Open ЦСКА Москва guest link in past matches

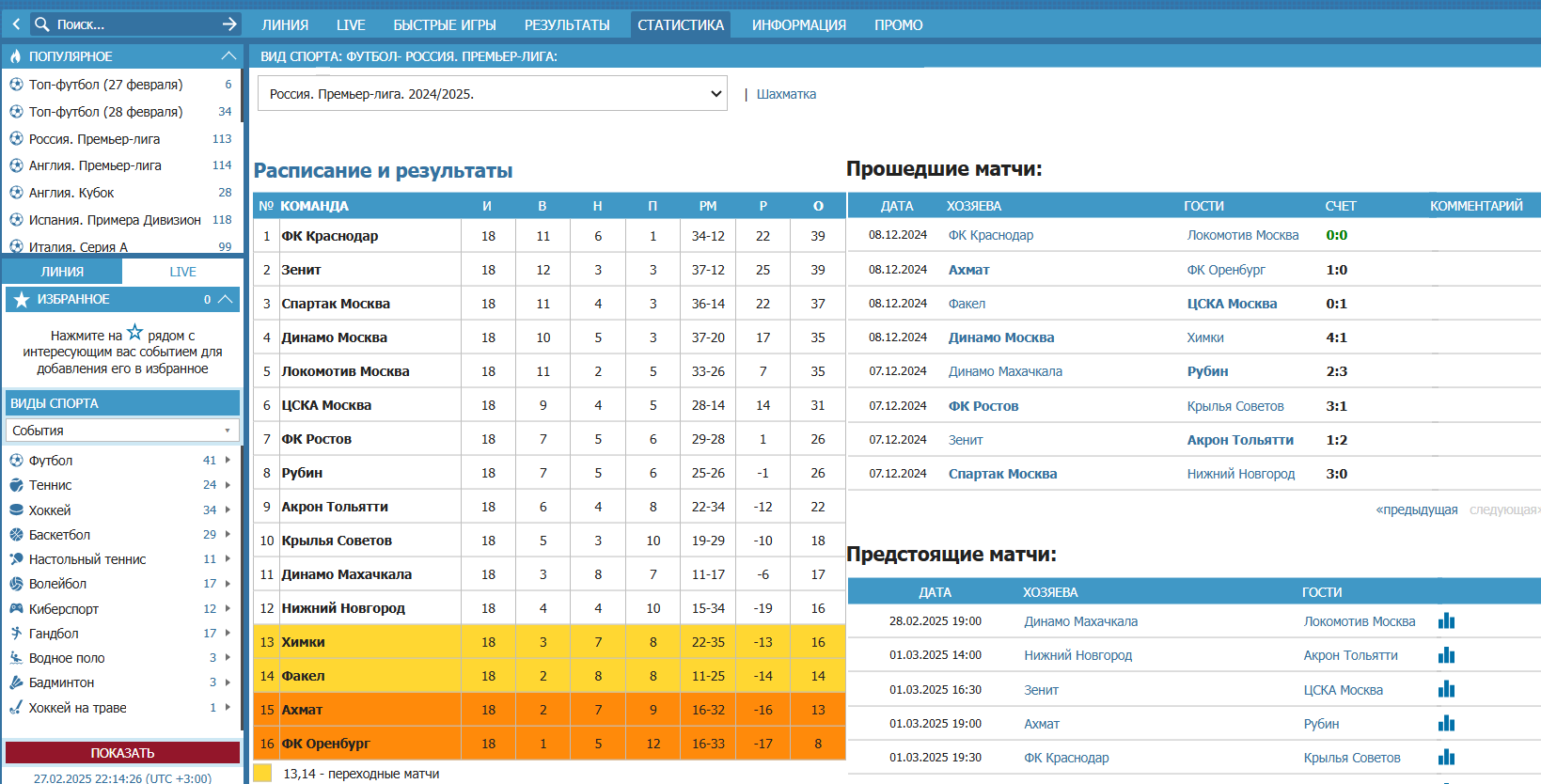(x=1232, y=304)
